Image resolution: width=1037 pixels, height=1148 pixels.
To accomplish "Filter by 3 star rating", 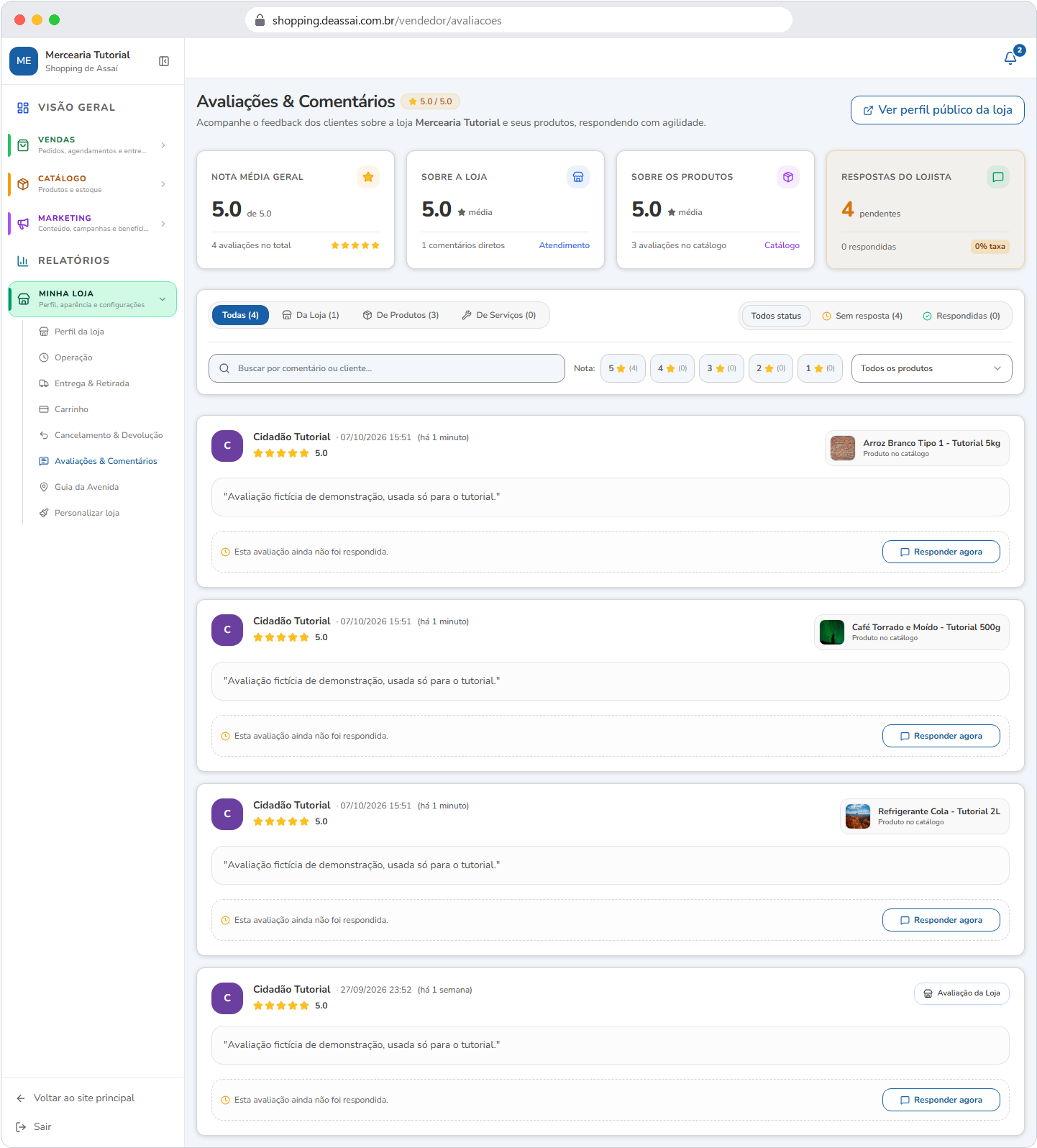I will (721, 368).
